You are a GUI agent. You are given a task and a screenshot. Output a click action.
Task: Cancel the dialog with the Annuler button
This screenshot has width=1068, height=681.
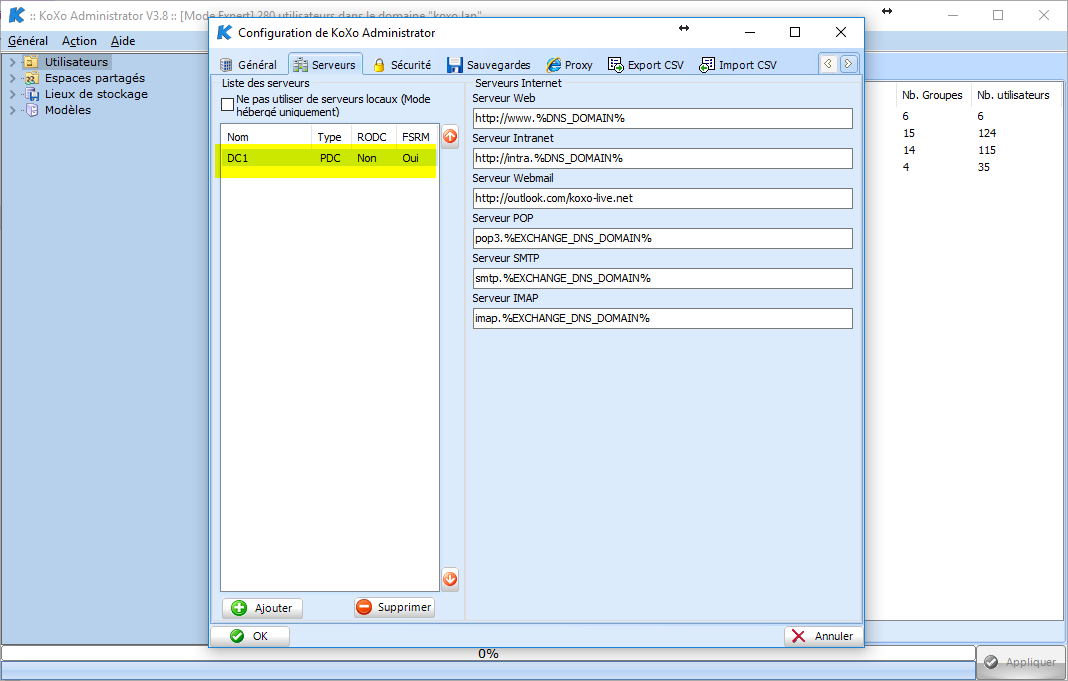tap(823, 636)
